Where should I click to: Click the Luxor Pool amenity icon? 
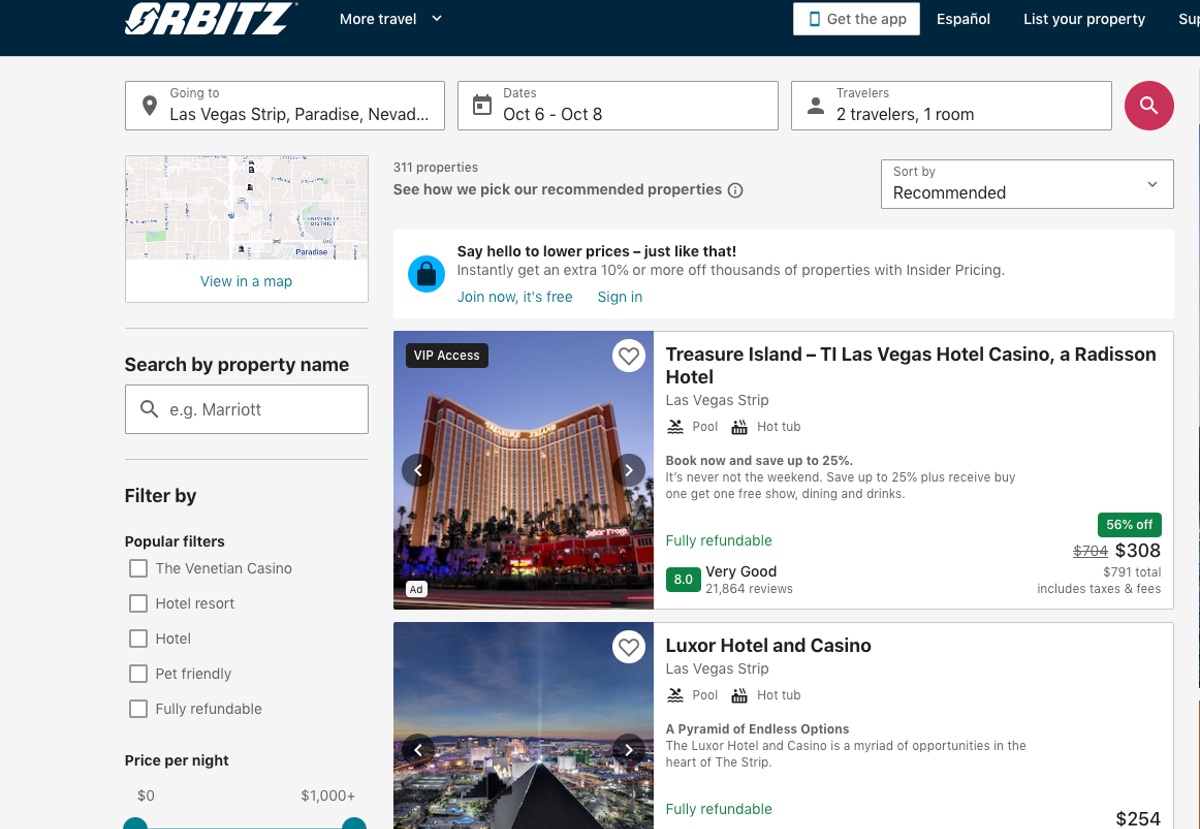tap(676, 696)
